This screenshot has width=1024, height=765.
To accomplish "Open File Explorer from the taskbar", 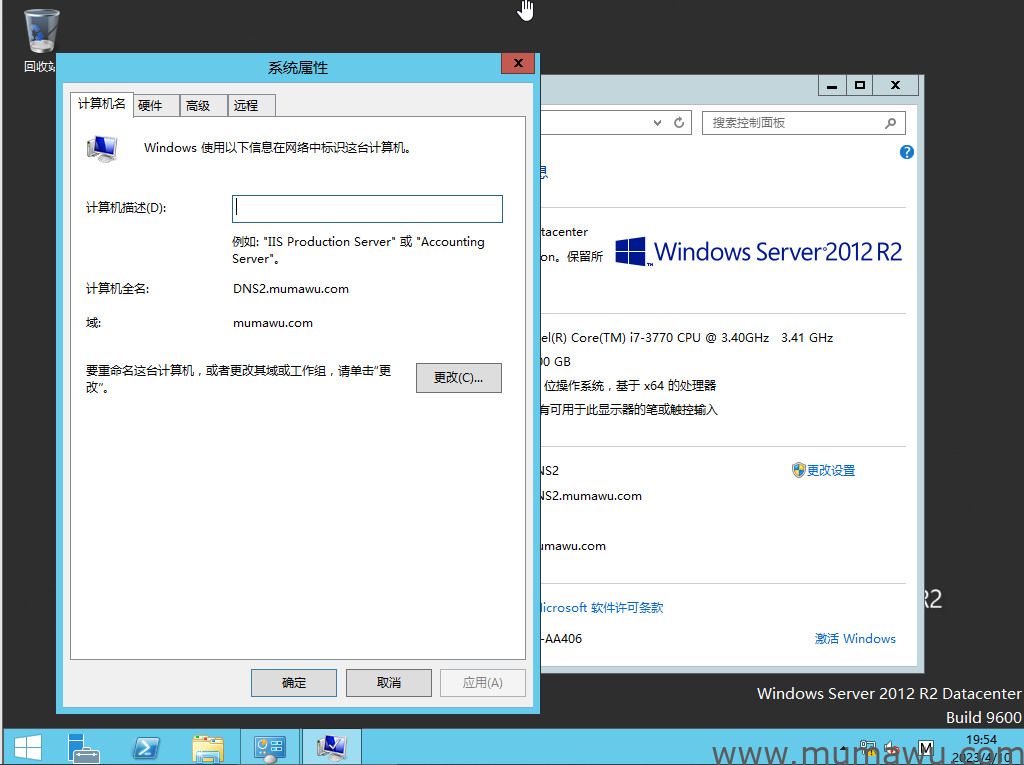I will [x=208, y=747].
